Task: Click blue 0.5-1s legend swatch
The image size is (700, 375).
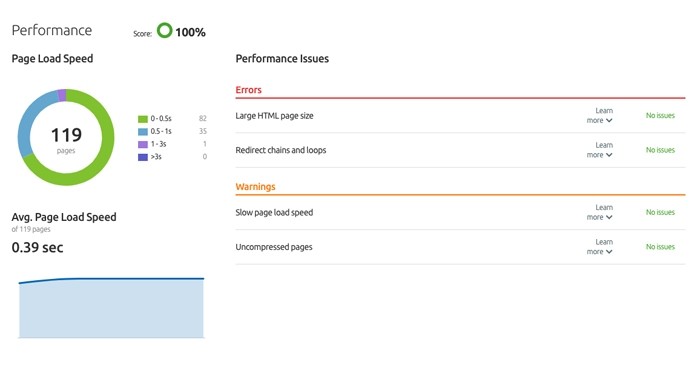Action: [x=143, y=132]
